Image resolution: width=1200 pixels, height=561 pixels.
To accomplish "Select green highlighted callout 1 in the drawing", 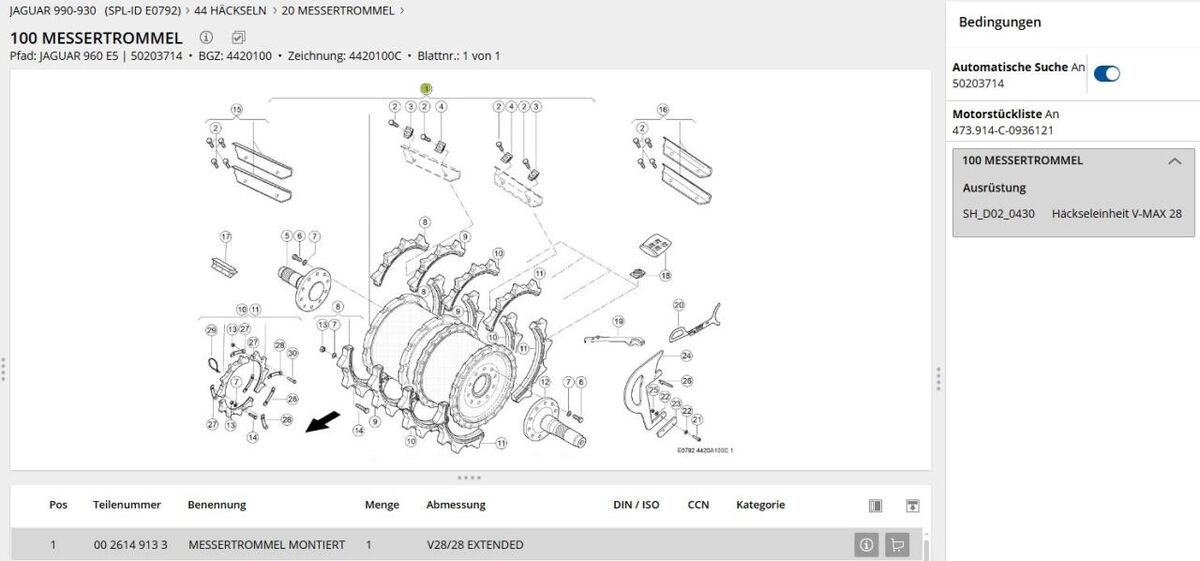I will (426, 88).
